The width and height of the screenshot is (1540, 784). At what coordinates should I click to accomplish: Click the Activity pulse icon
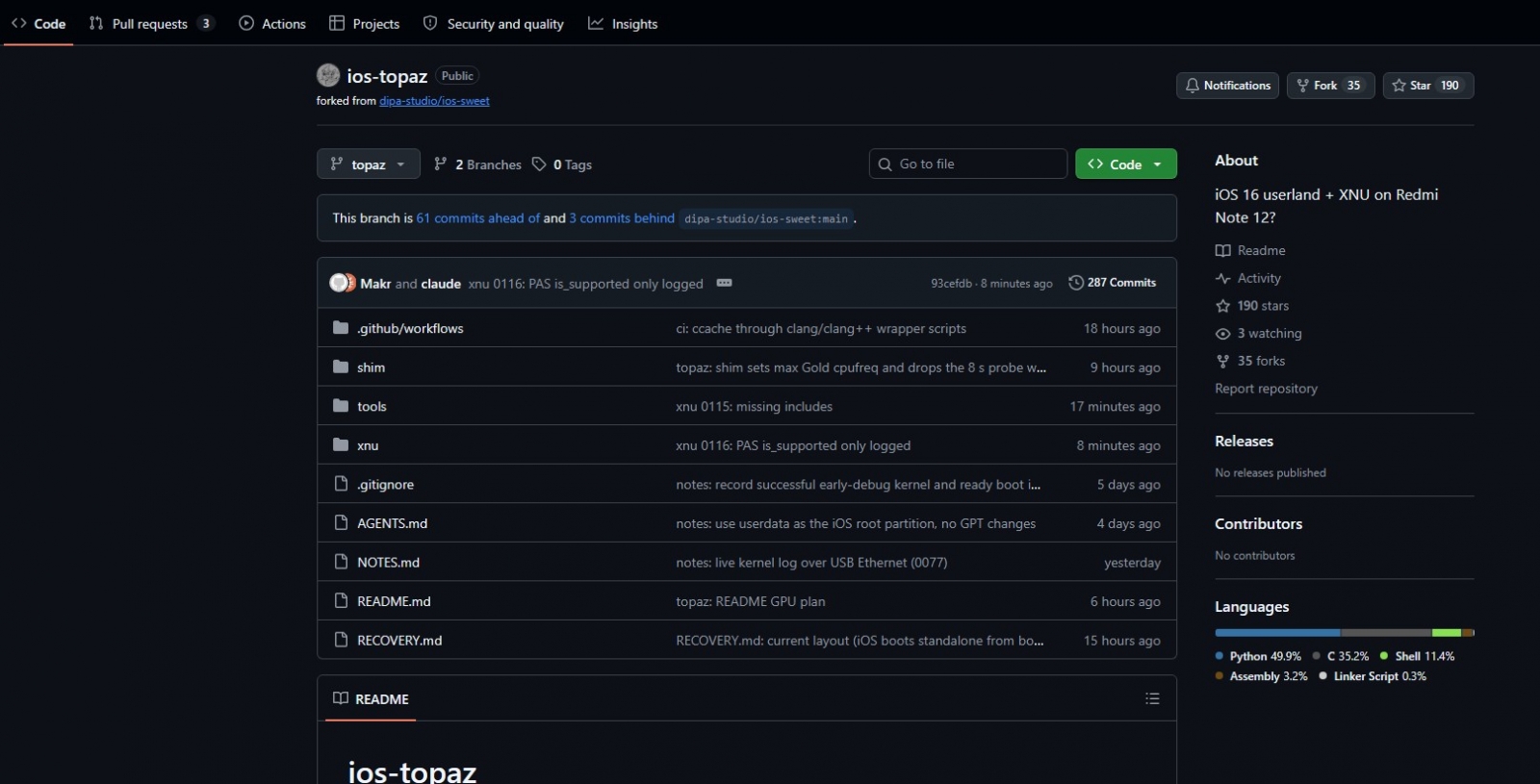point(1222,278)
